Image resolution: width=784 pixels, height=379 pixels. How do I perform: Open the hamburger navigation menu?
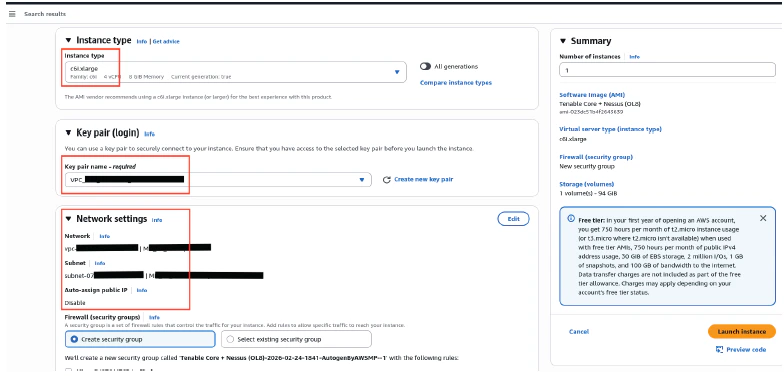[12, 14]
